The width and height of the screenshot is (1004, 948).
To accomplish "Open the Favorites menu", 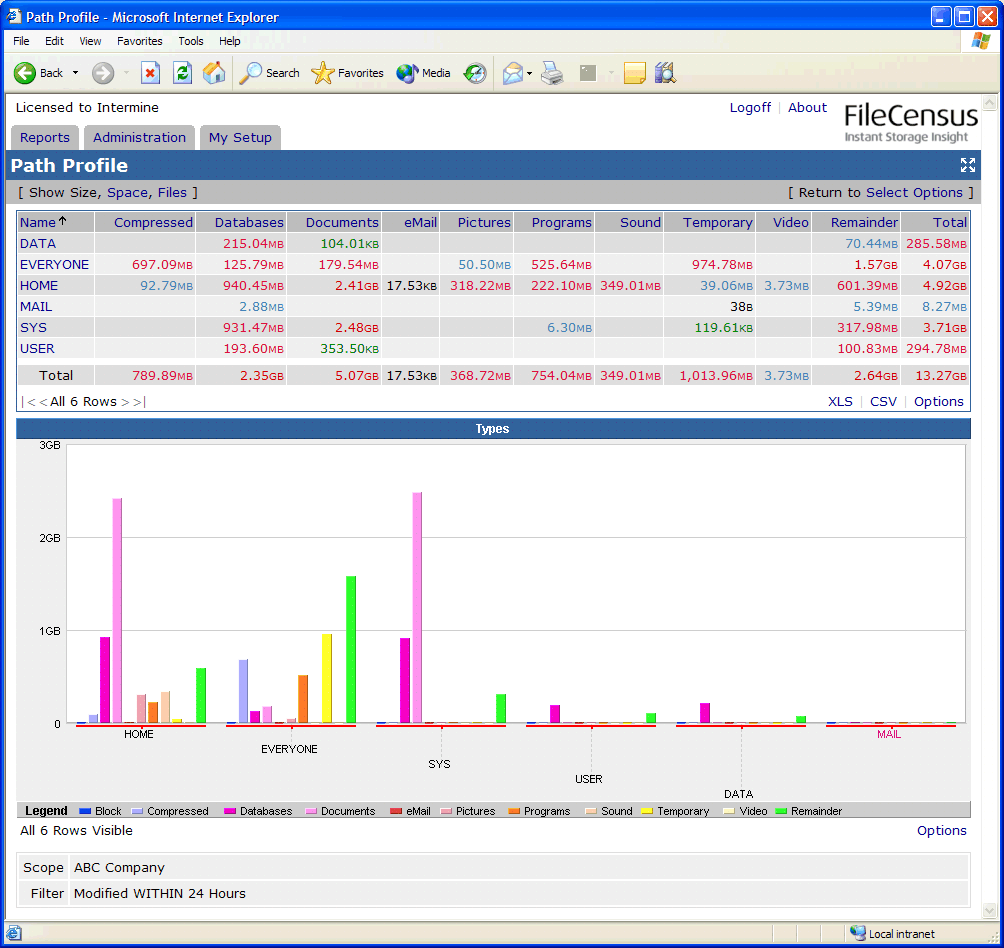I will (140, 41).
